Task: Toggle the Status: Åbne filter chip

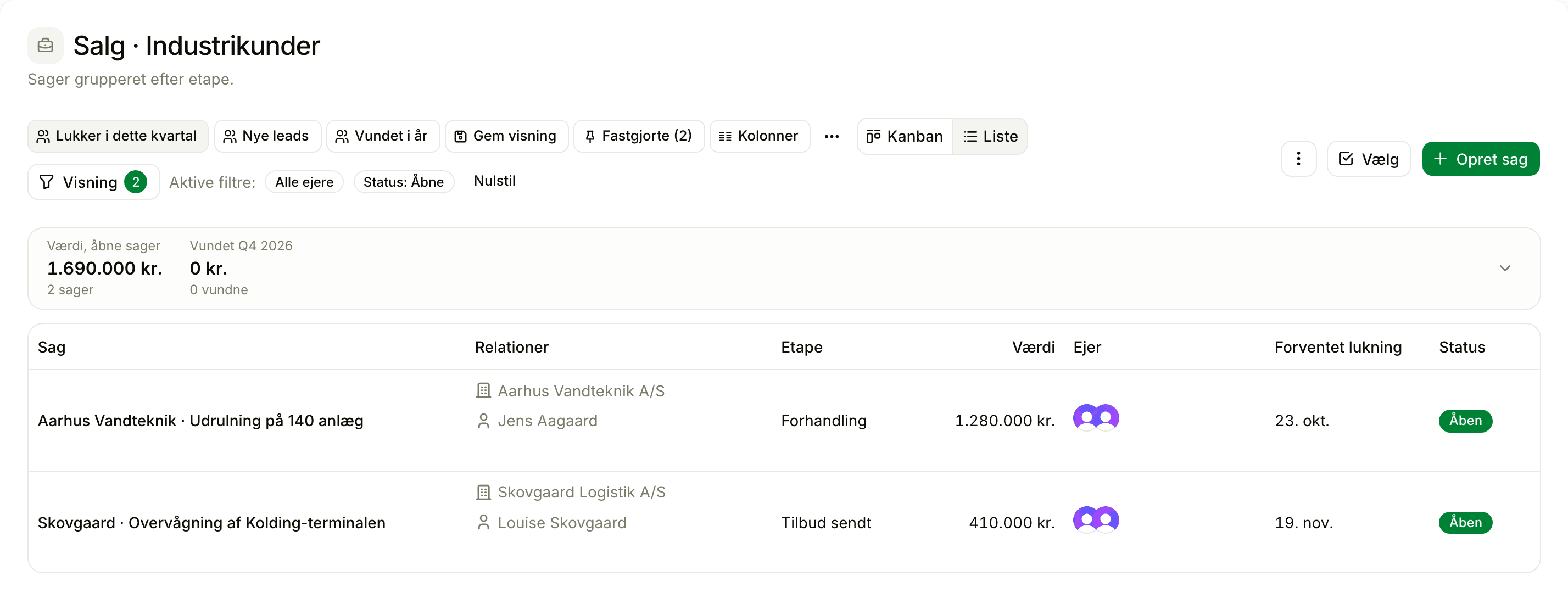Action: tap(404, 182)
